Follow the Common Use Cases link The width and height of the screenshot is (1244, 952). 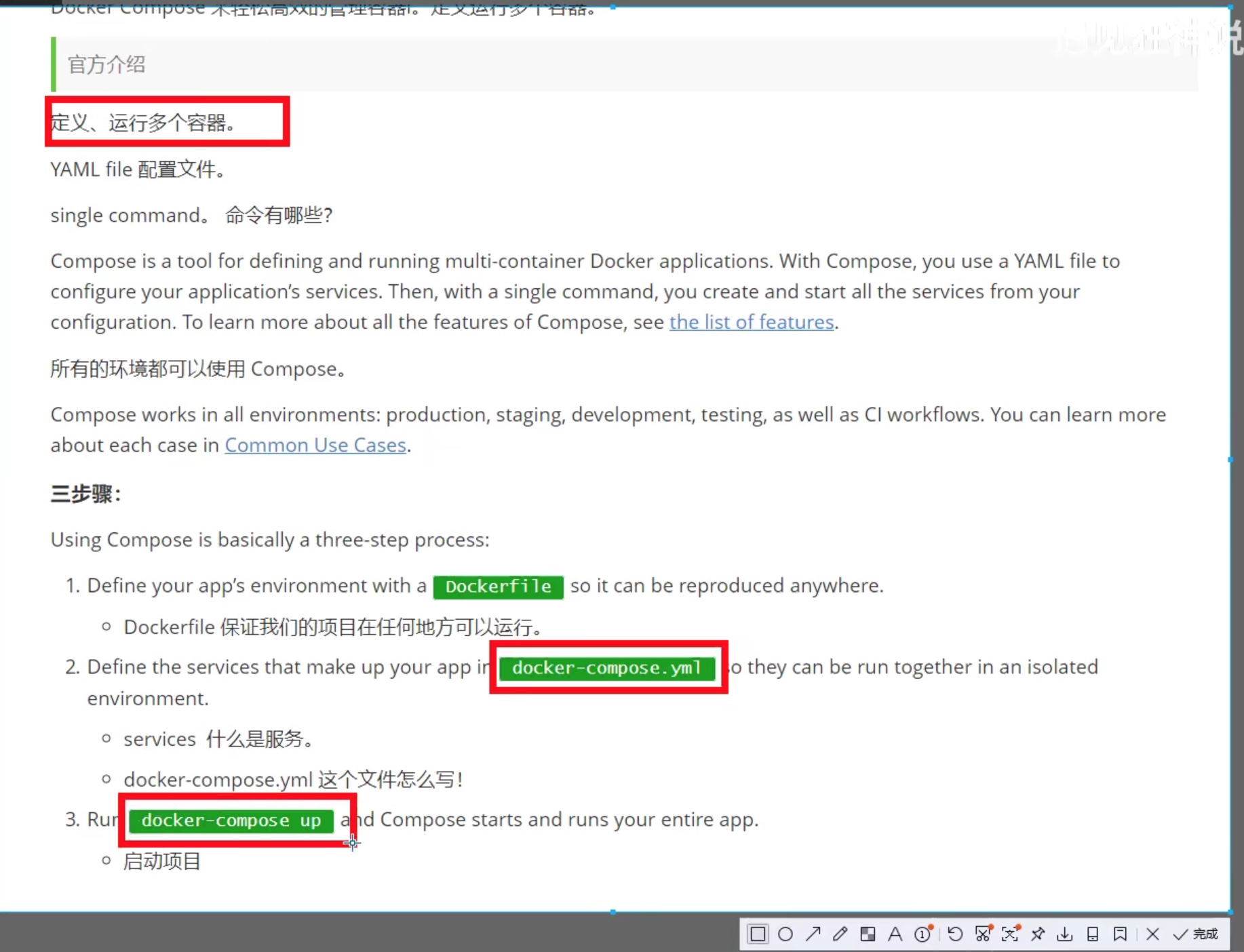click(x=315, y=445)
